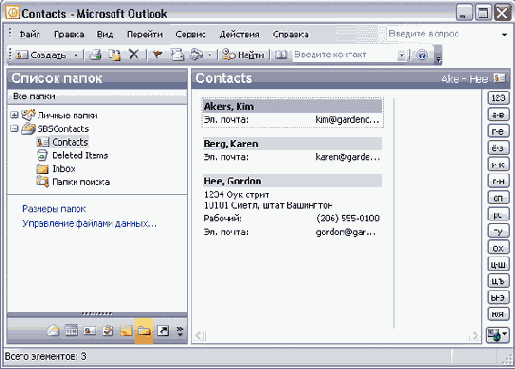The height and width of the screenshot is (369, 515).
Task: Click the Введите контакт search field
Action: pos(345,55)
